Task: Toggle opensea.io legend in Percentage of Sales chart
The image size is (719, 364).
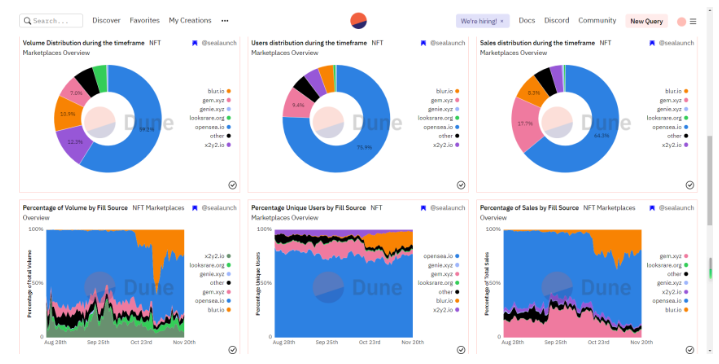Action: pyautogui.click(x=670, y=301)
